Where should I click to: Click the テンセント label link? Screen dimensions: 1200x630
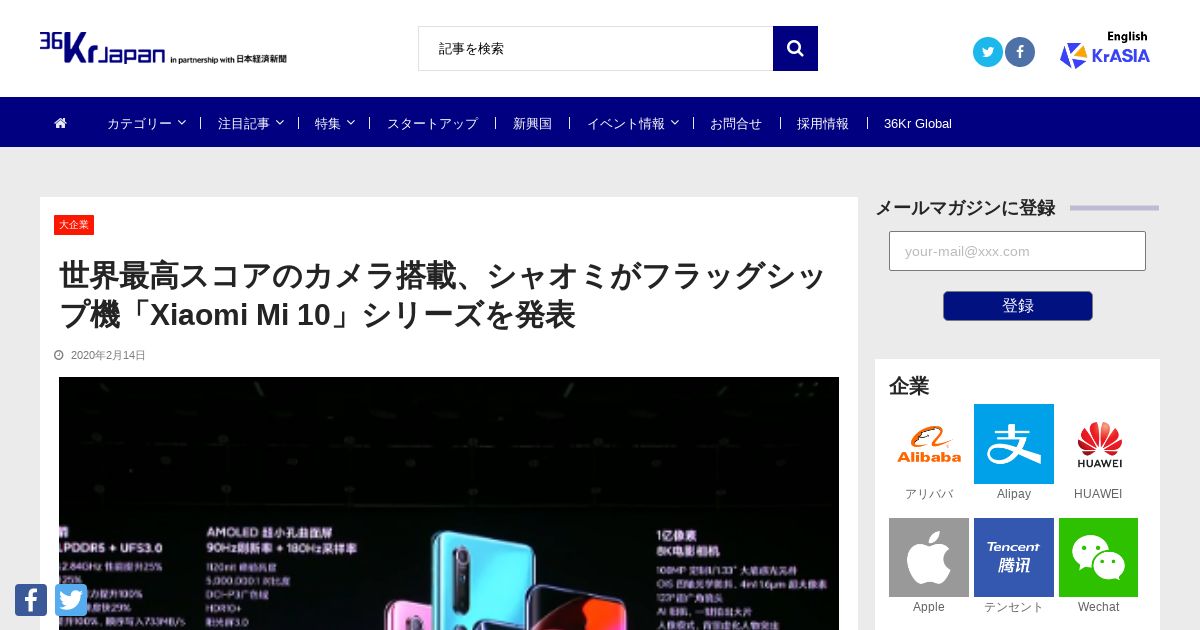coord(1014,607)
